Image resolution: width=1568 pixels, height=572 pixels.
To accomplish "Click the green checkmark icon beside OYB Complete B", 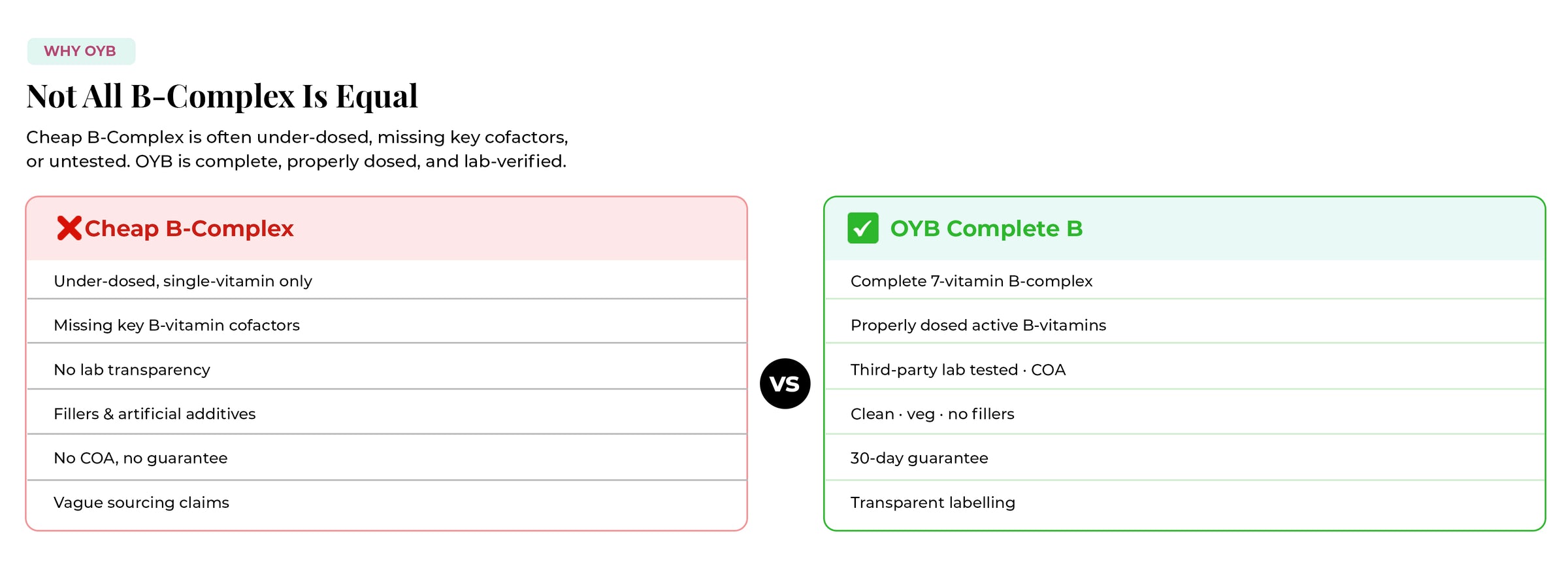I will pyautogui.click(x=863, y=228).
